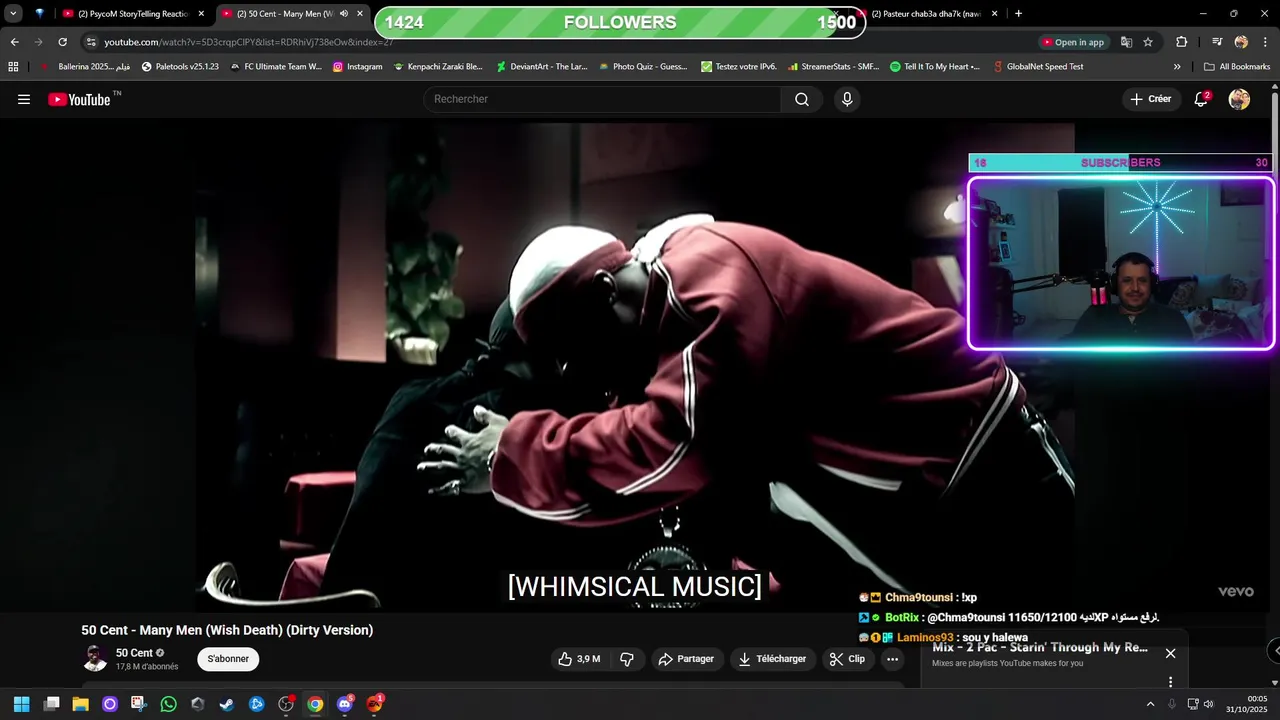Viewport: 1280px width, 720px height.
Task: Open the Windows Start menu
Action: coord(21,704)
